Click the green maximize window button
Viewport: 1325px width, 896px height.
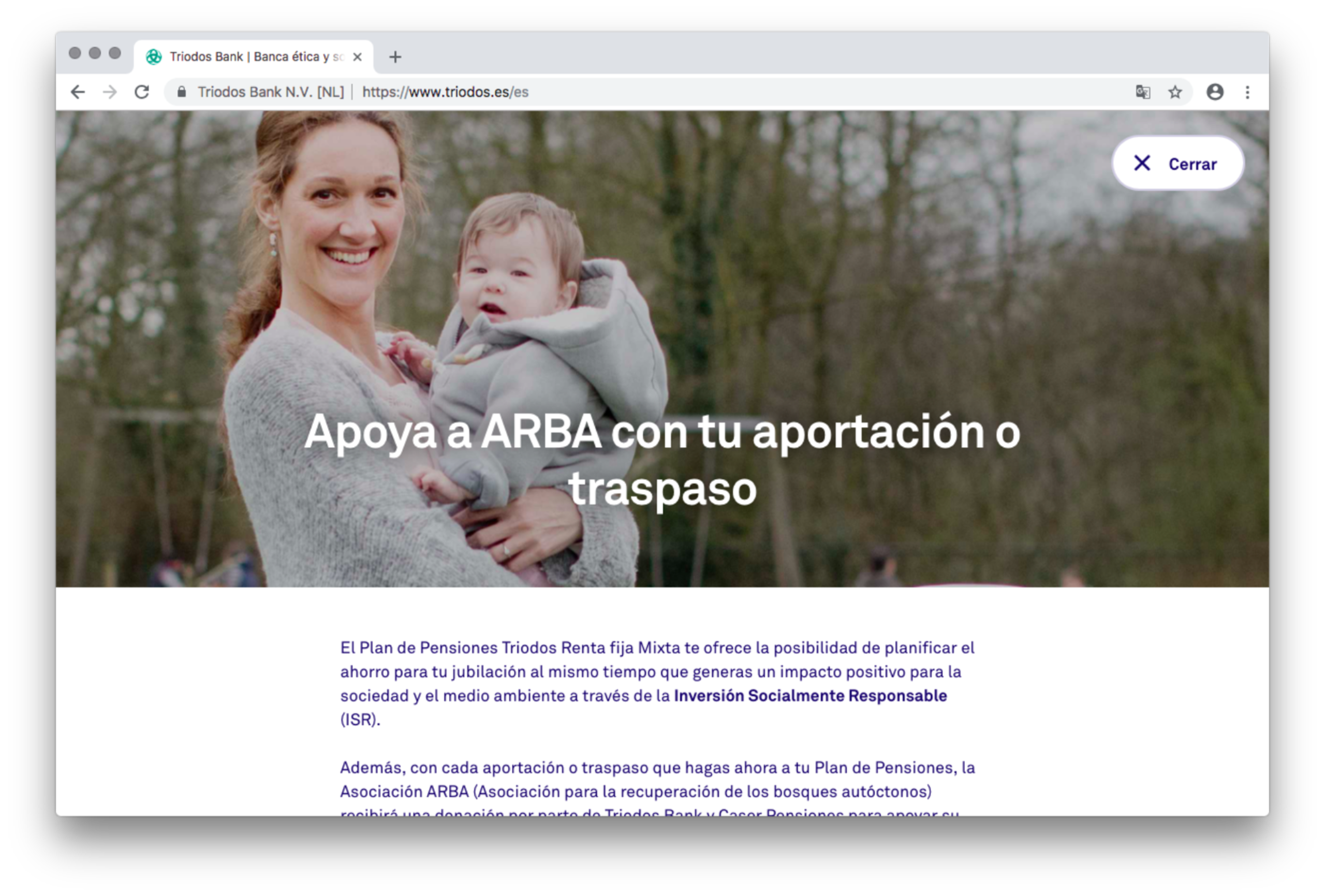pos(114,53)
